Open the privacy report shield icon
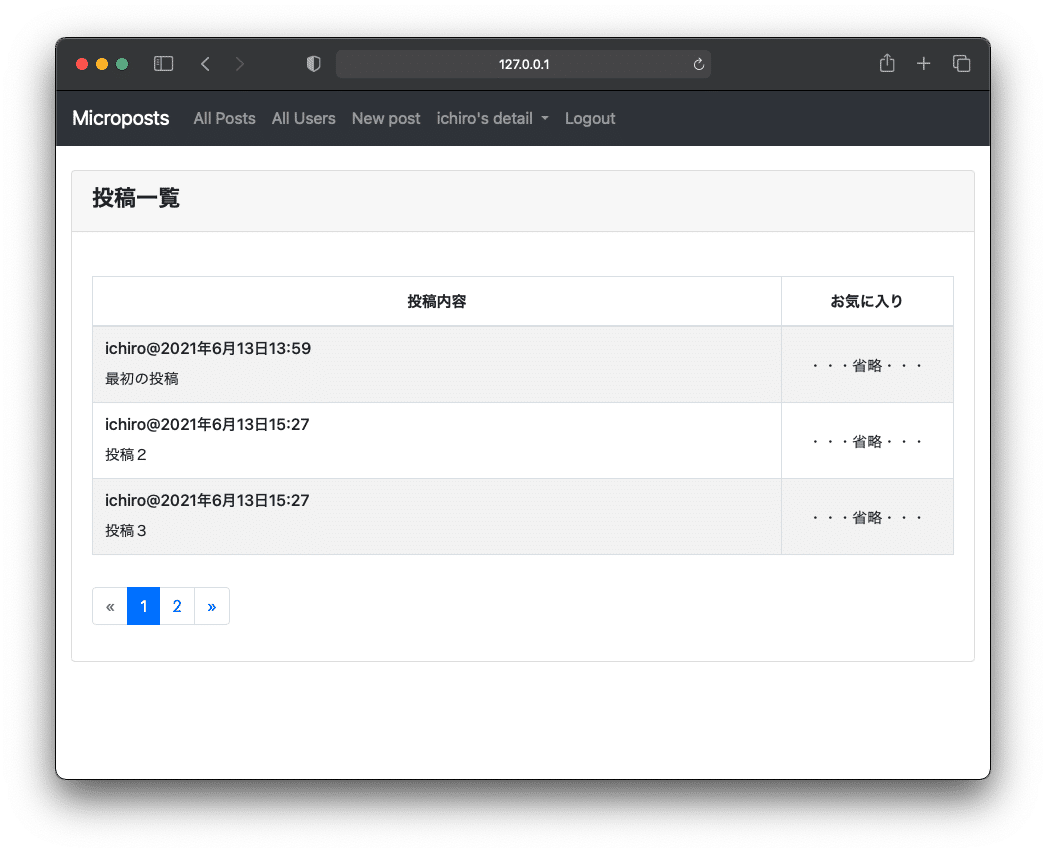This screenshot has width=1046, height=853. pos(314,64)
